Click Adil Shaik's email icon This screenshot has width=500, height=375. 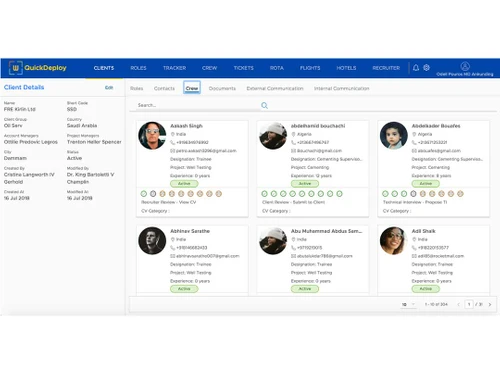pyautogui.click(x=414, y=256)
